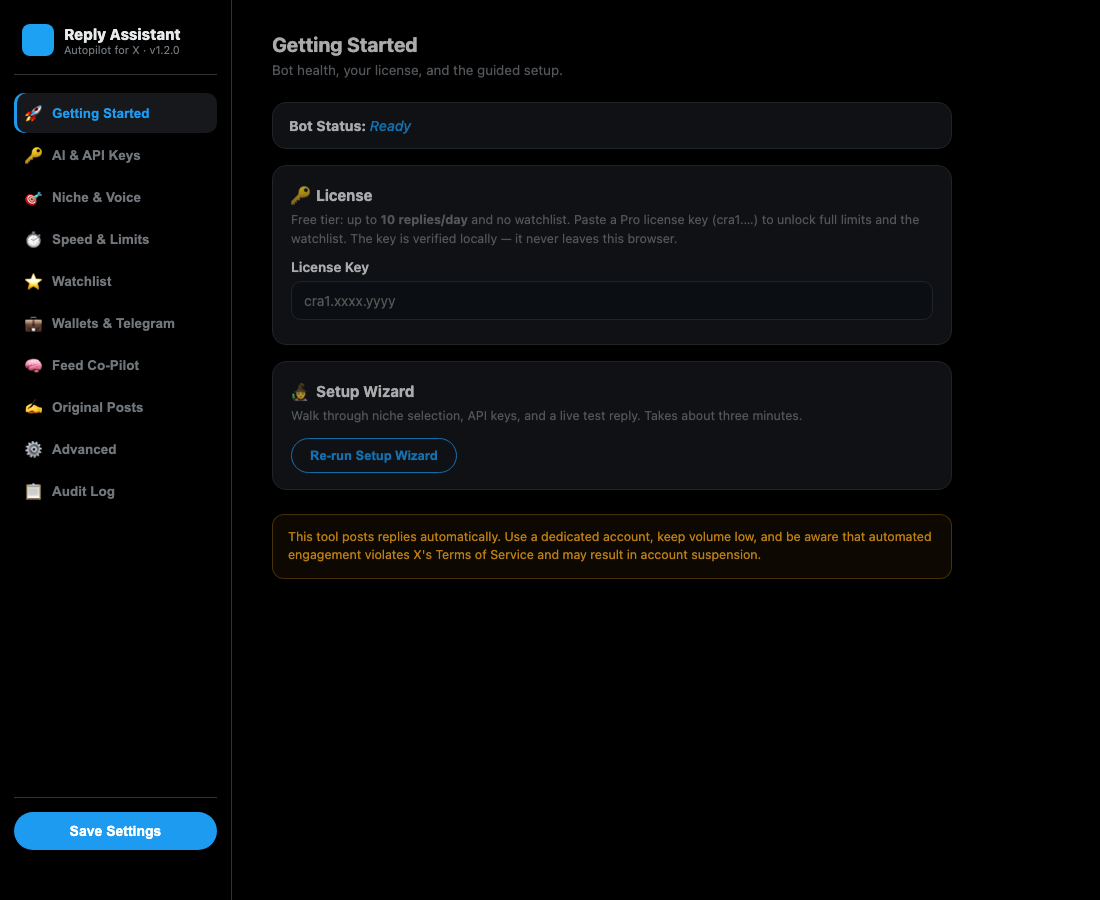Open the Original Posts section
This screenshot has width=1100, height=900.
click(x=116, y=408)
